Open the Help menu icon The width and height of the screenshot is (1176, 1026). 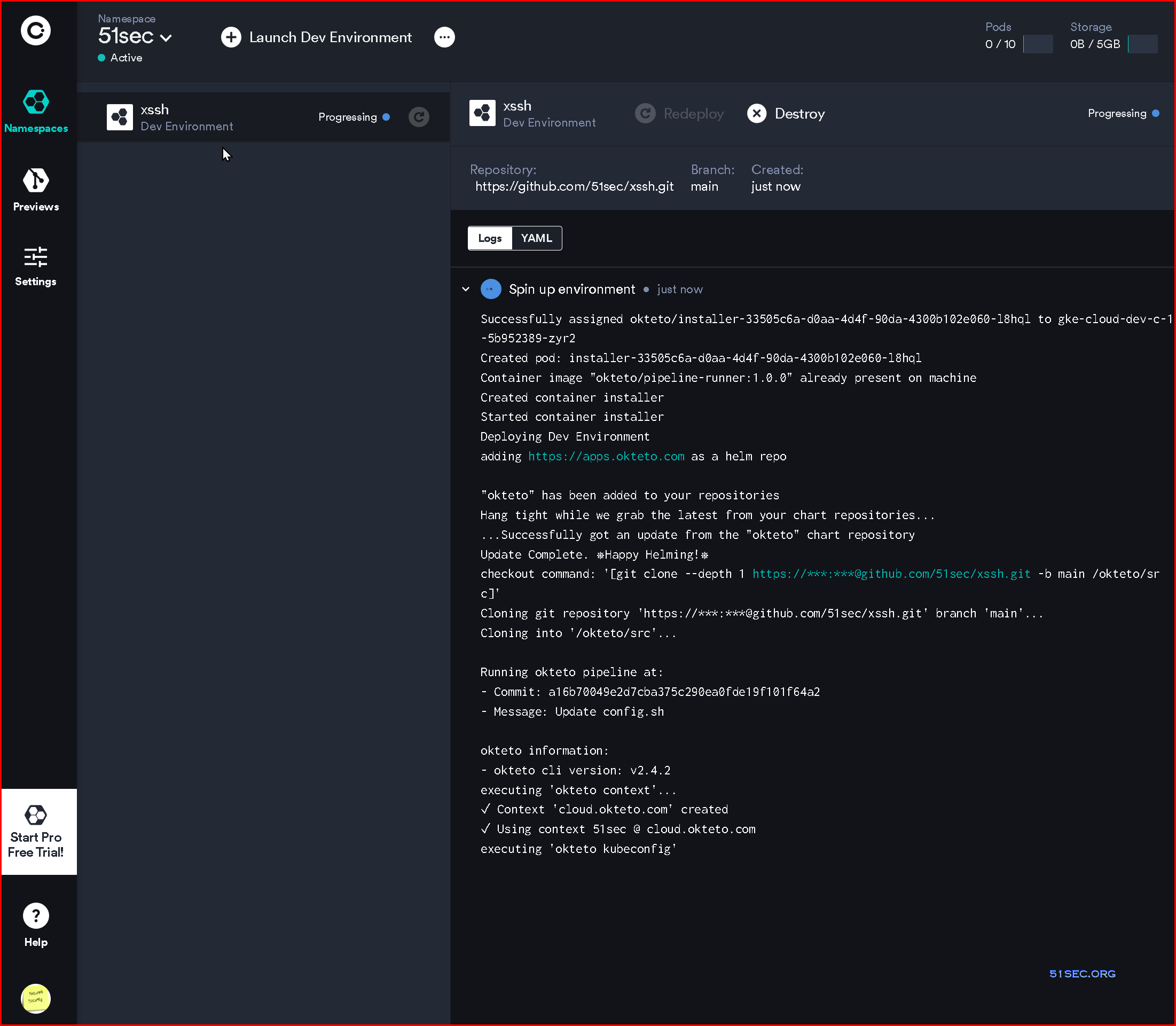(35, 915)
